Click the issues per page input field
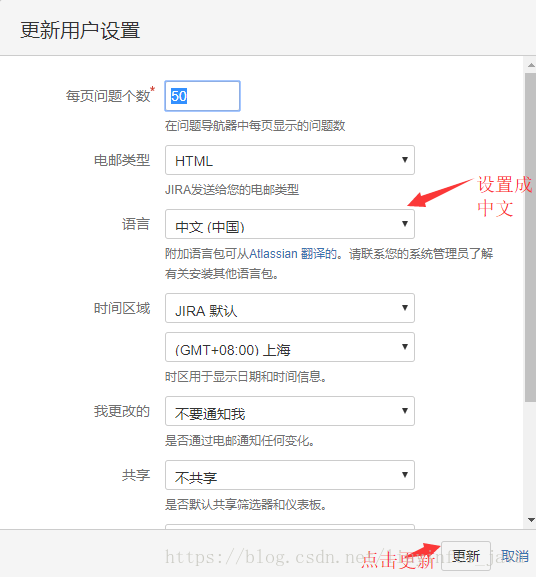Viewport: 536px width, 577px height. pyautogui.click(x=202, y=96)
